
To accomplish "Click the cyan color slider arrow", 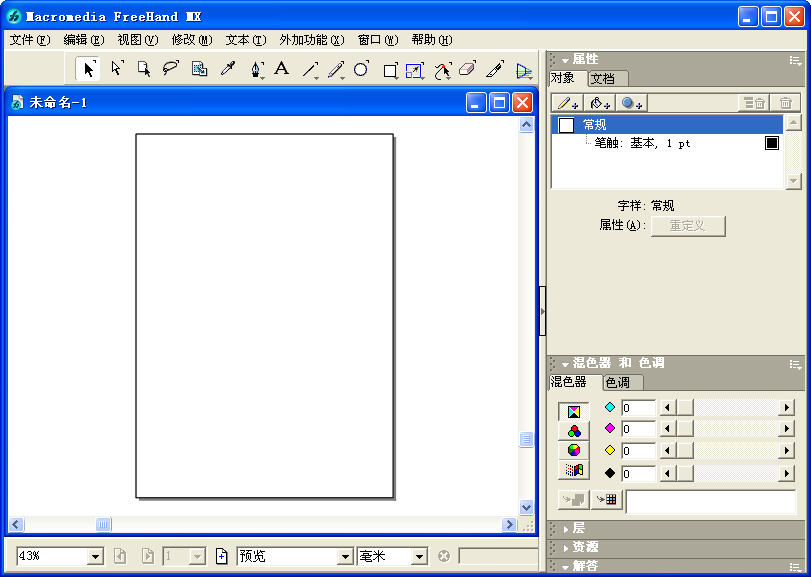I will coord(665,408).
